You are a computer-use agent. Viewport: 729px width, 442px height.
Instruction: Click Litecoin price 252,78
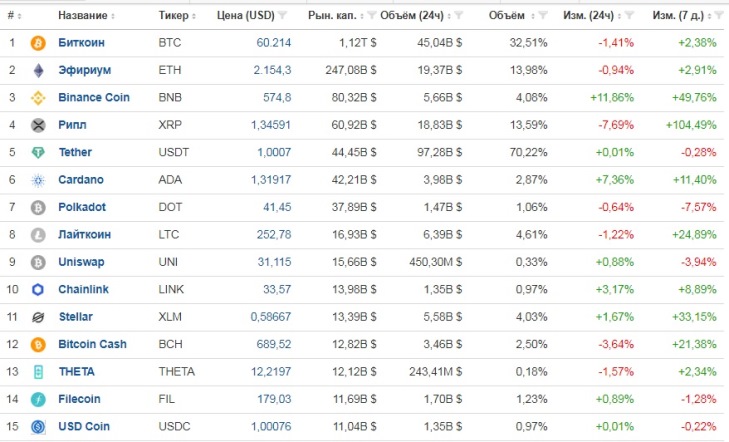click(274, 234)
